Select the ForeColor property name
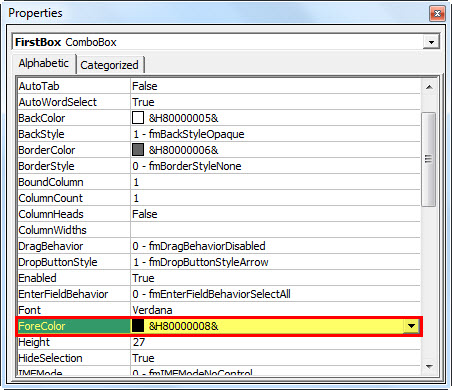Screen dimensions: 452x390 (42, 326)
